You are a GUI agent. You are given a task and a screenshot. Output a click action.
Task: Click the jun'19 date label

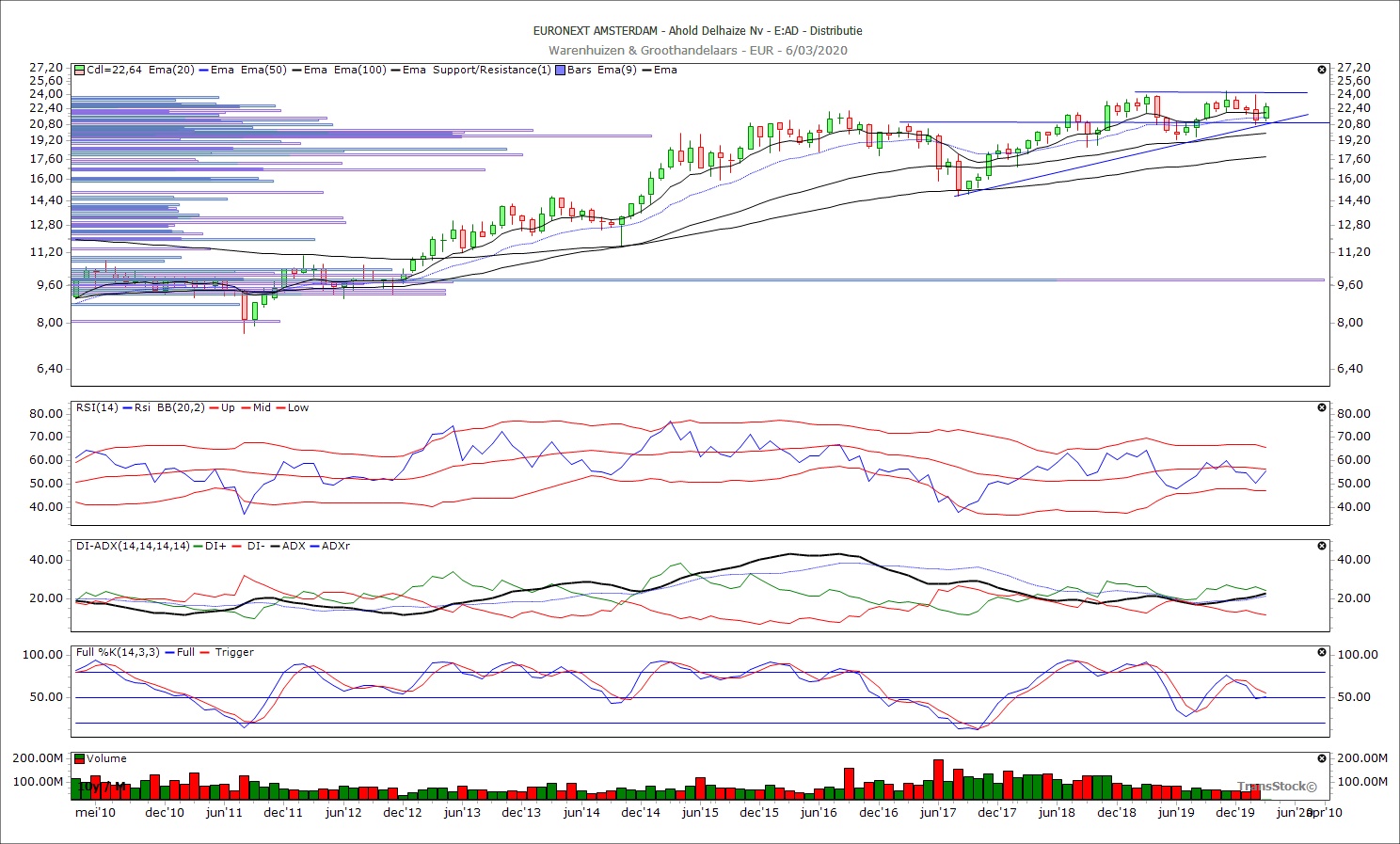[x=1176, y=813]
